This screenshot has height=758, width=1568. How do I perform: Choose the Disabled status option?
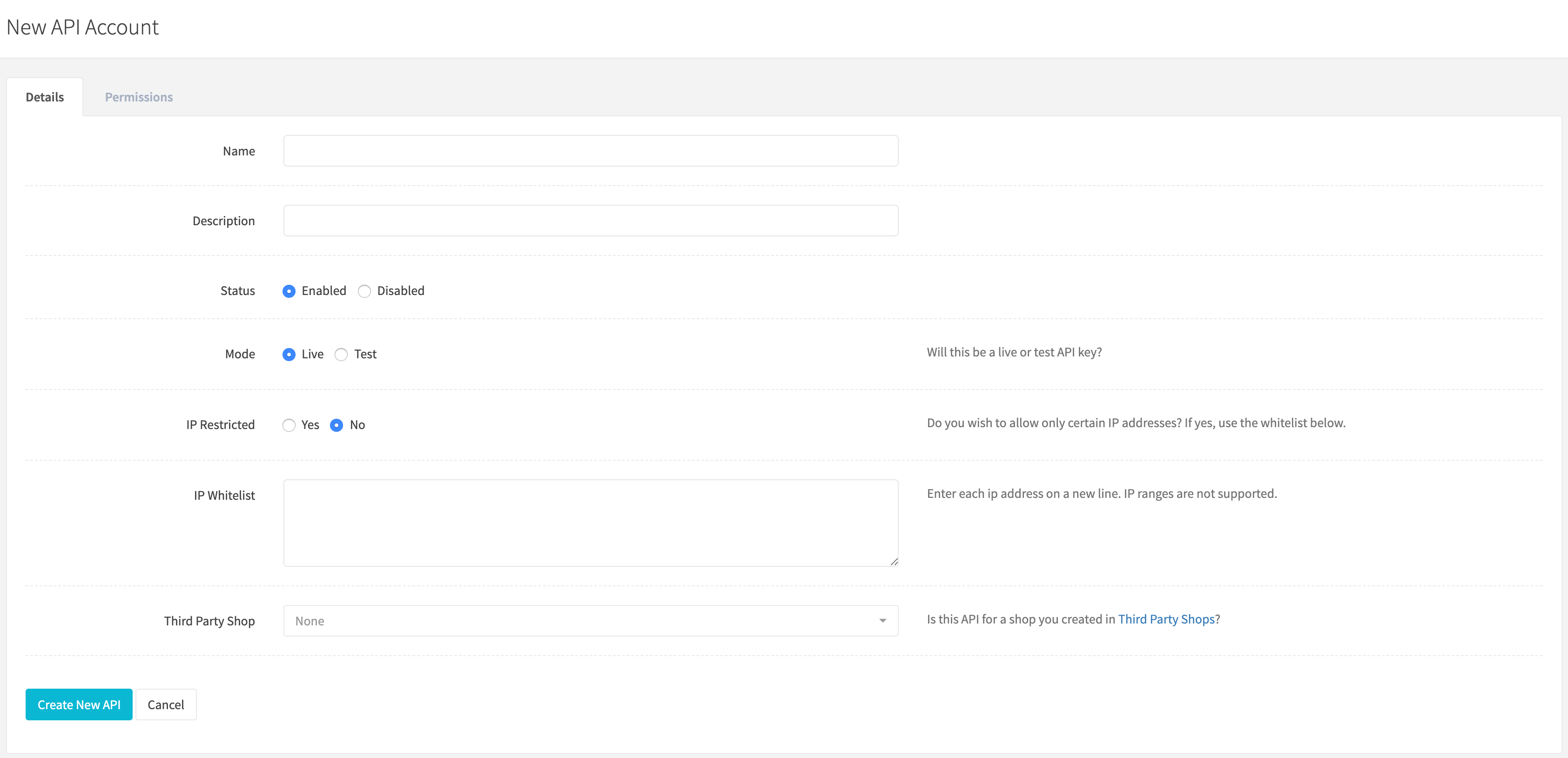click(364, 291)
